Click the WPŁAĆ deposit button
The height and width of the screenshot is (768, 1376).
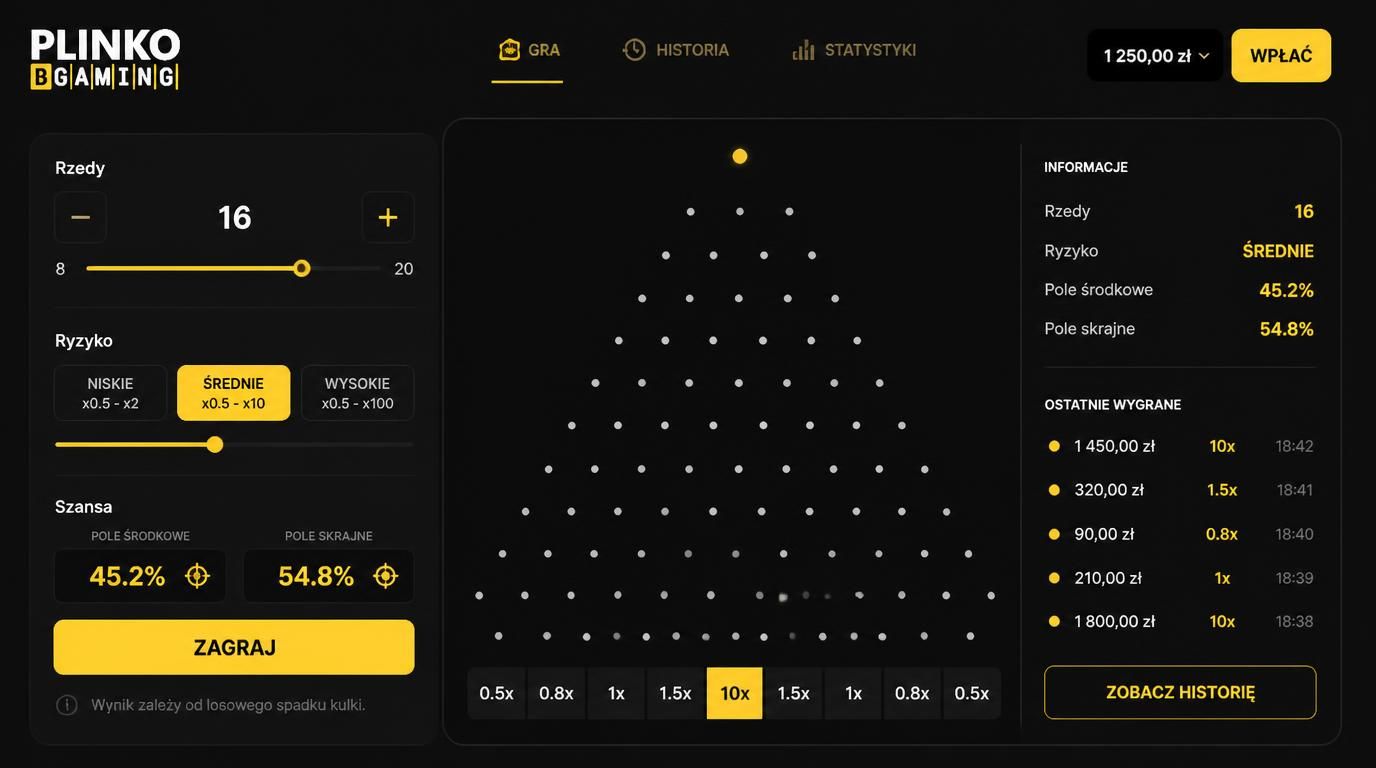1281,55
